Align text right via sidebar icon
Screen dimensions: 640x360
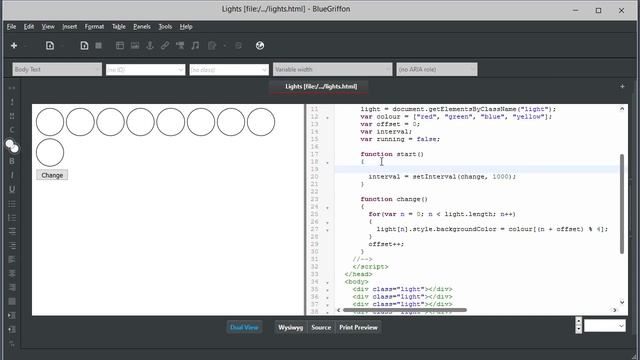pyautogui.click(x=12, y=287)
